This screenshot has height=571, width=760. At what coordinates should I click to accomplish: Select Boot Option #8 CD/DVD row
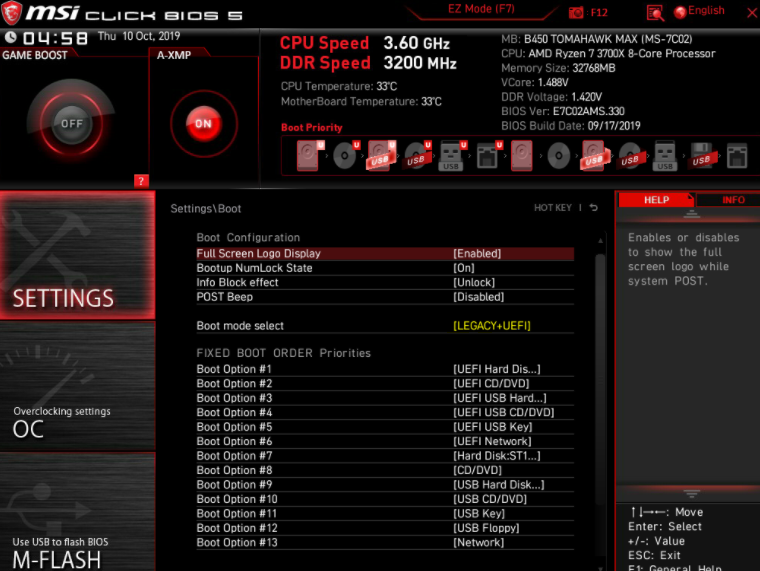[x=385, y=471]
